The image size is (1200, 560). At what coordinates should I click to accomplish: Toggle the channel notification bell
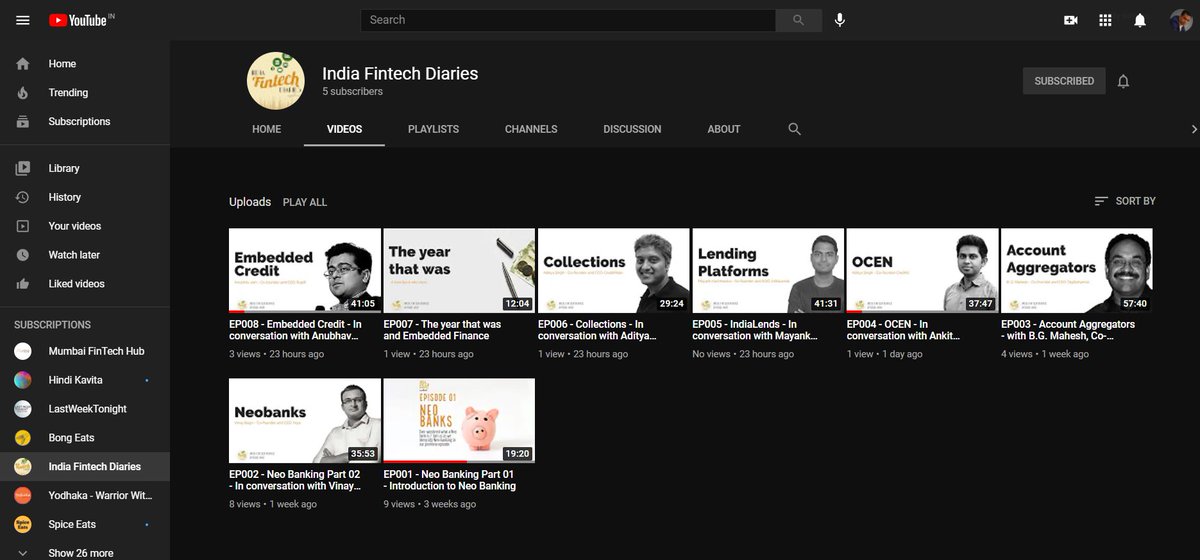pyautogui.click(x=1123, y=81)
